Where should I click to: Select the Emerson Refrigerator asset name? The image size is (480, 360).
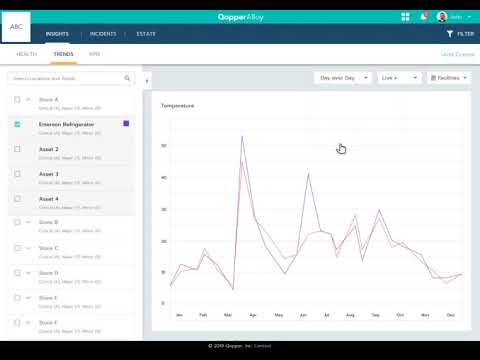click(66, 124)
